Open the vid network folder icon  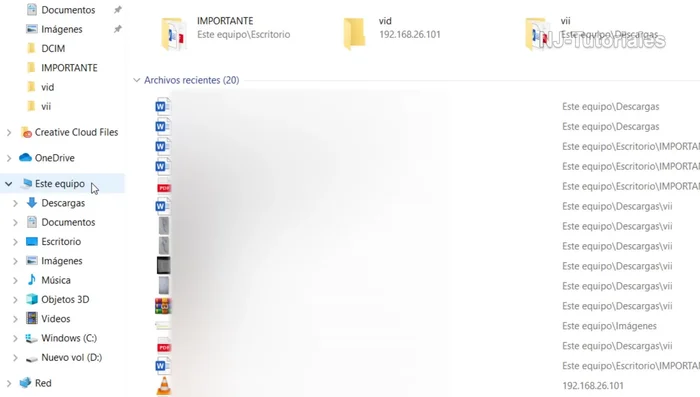[354, 33]
